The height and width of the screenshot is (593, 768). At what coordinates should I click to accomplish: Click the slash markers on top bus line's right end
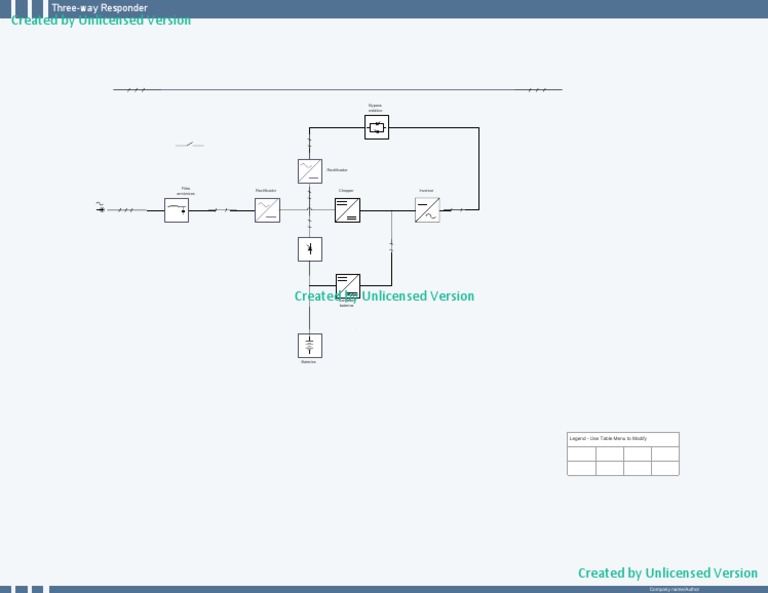(x=537, y=90)
